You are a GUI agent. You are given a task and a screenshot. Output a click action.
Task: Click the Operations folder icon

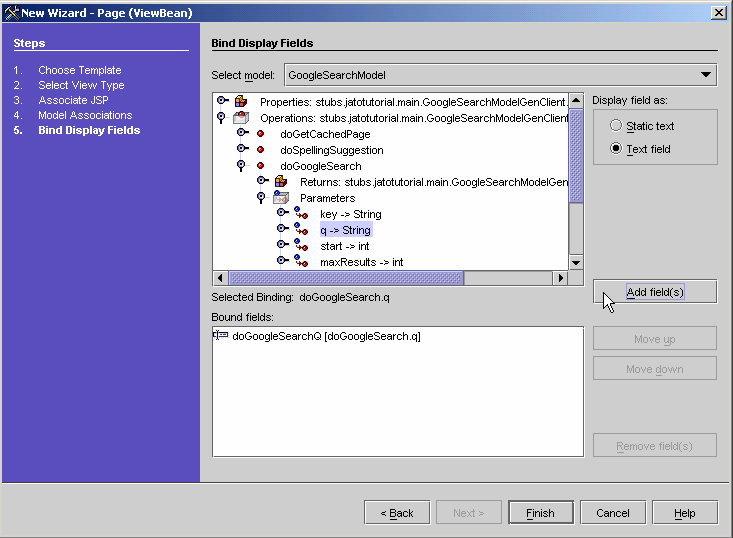click(241, 117)
